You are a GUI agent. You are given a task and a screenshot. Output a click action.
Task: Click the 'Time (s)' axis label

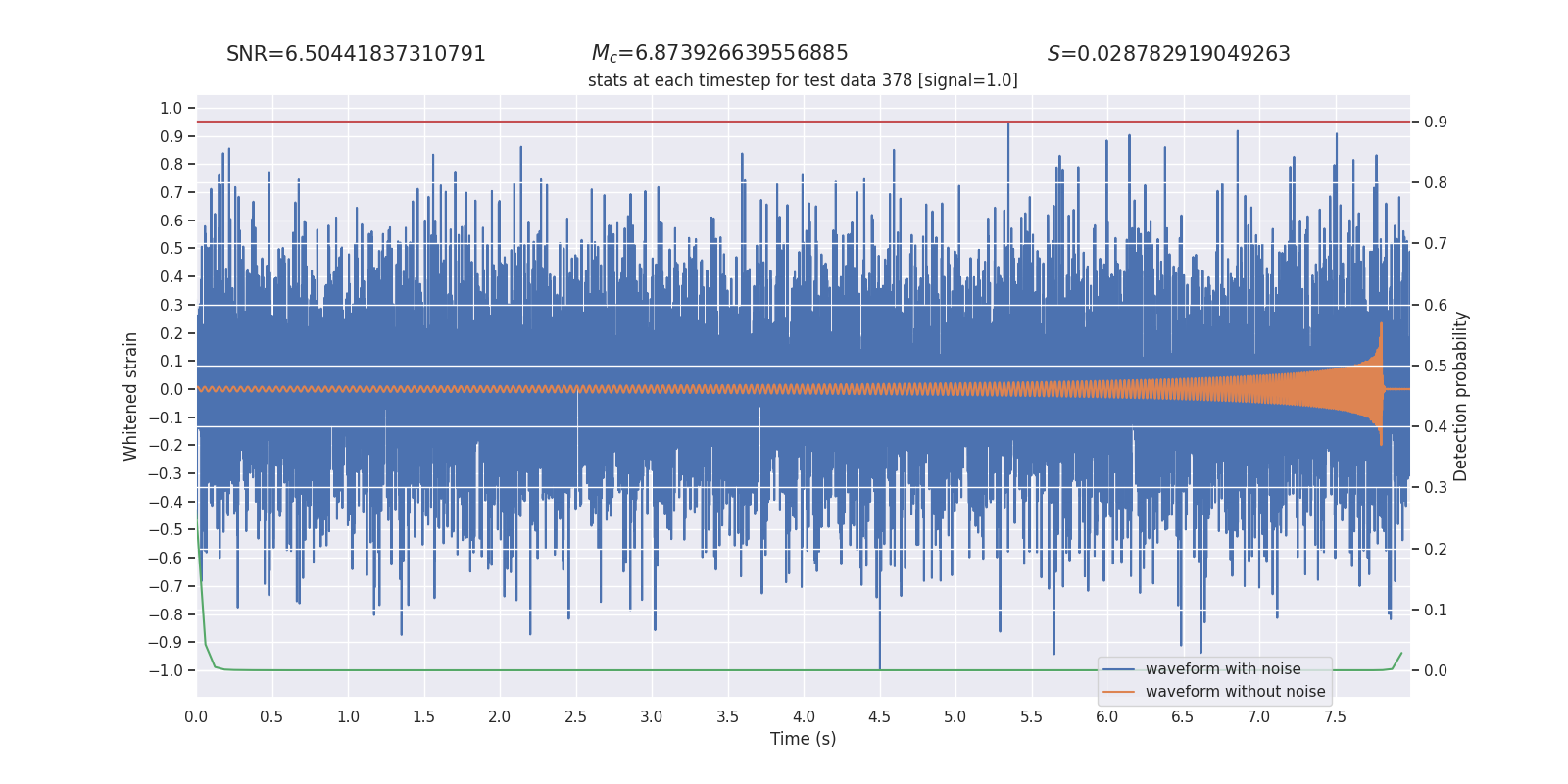tap(803, 739)
